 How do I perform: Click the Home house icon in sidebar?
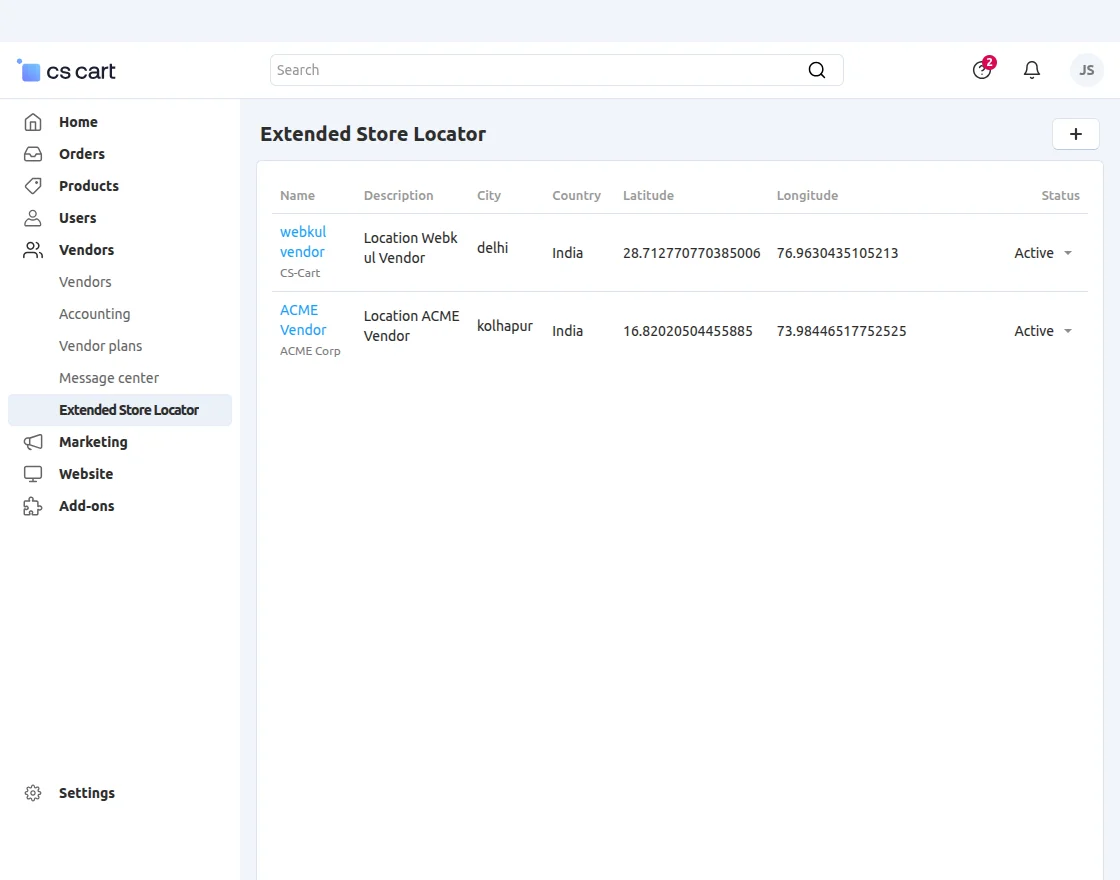33,122
